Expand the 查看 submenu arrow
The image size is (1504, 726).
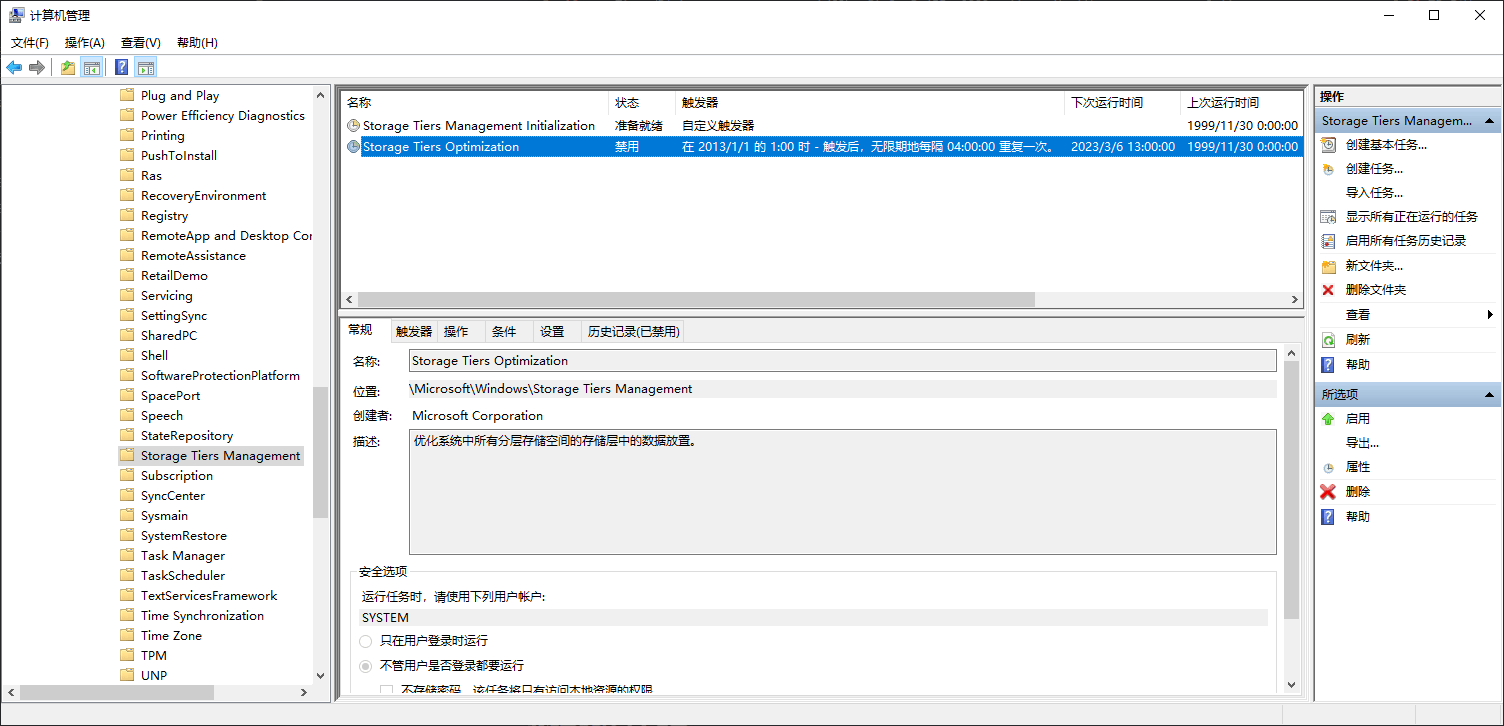tap(1490, 315)
